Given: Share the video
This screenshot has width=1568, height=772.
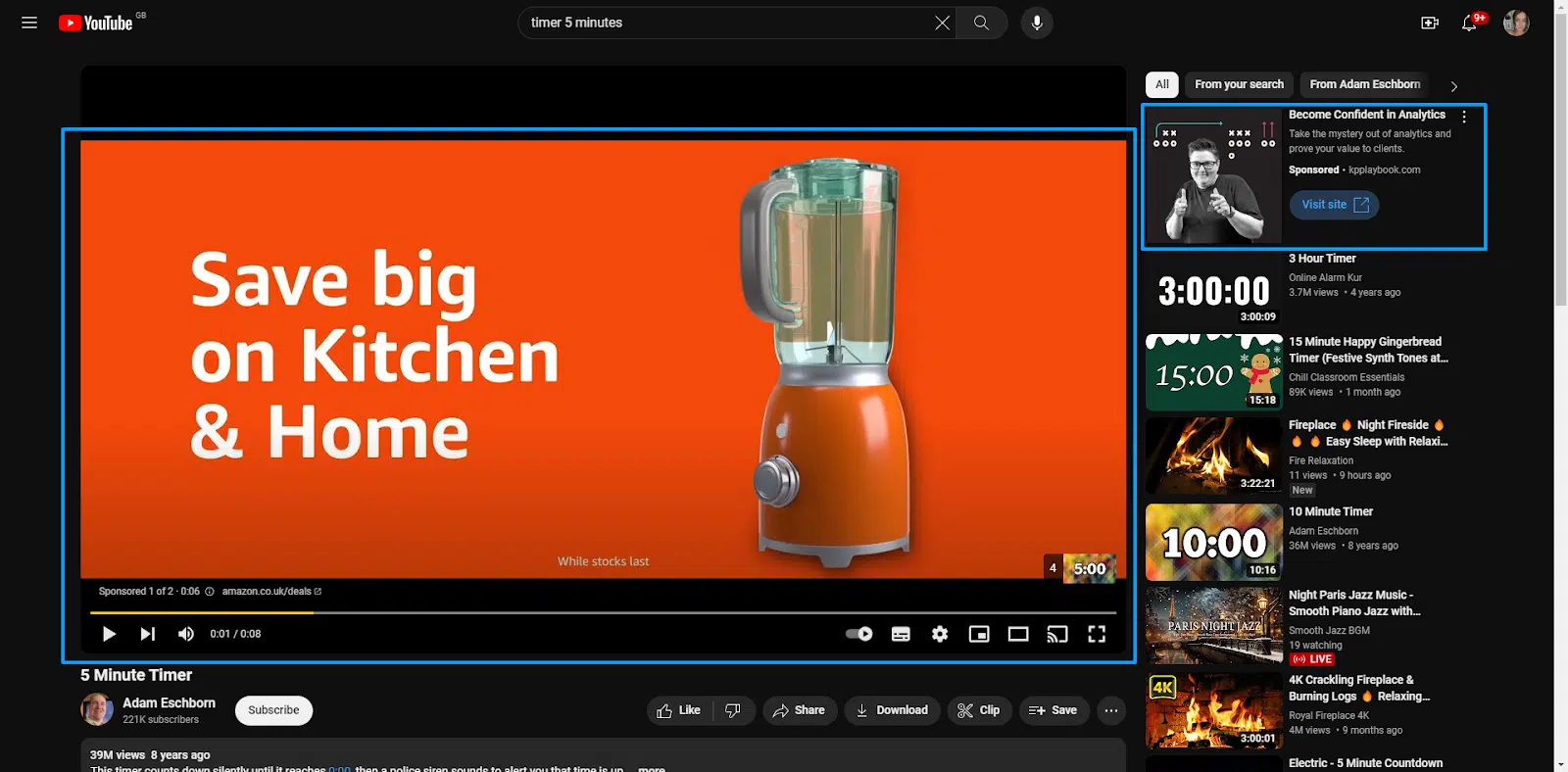Looking at the screenshot, I should coord(800,710).
